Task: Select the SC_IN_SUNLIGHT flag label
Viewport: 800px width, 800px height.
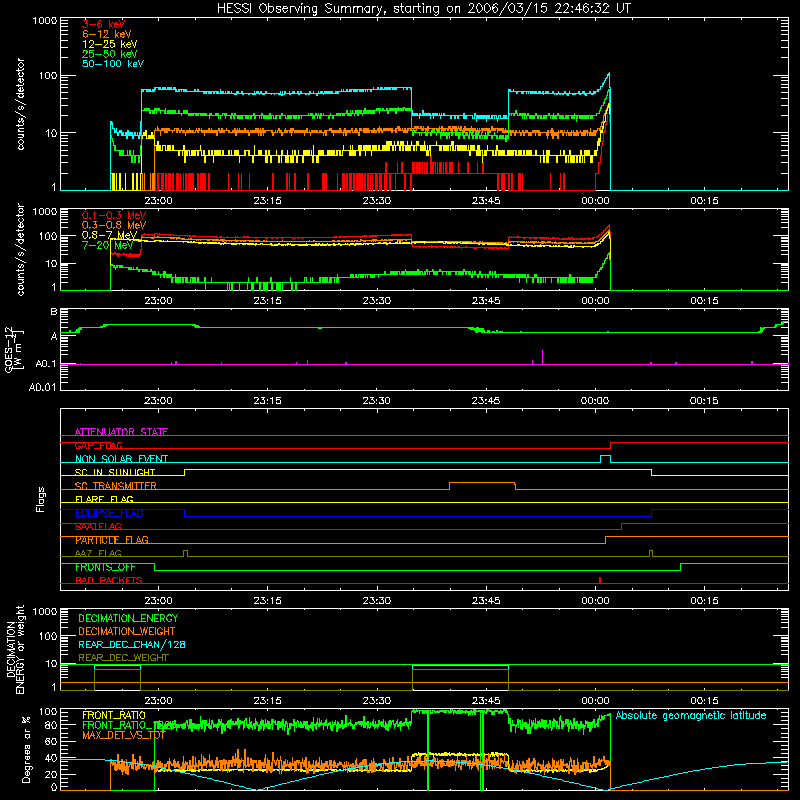Action: click(x=115, y=472)
